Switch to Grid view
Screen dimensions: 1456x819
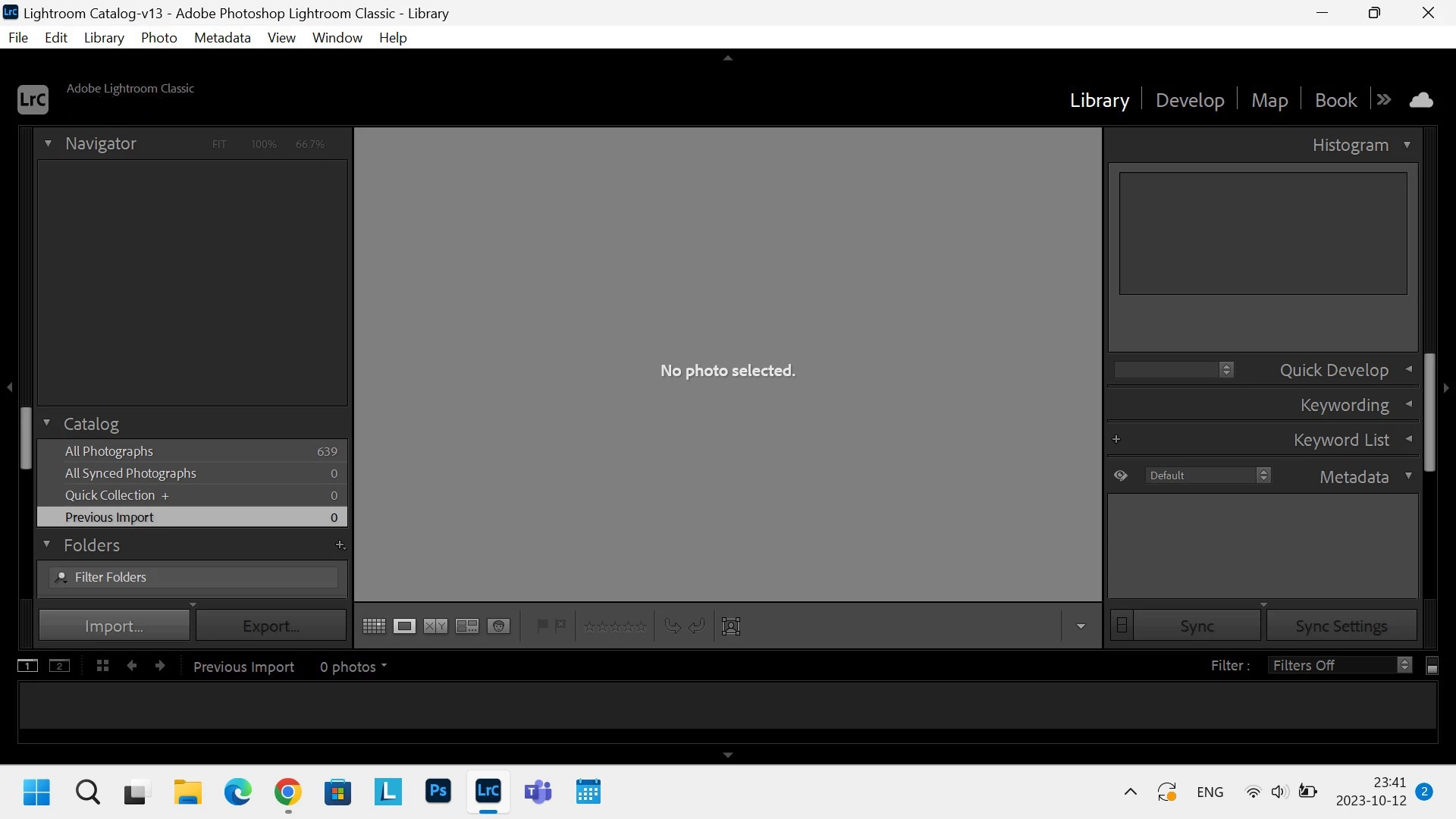[x=374, y=626]
